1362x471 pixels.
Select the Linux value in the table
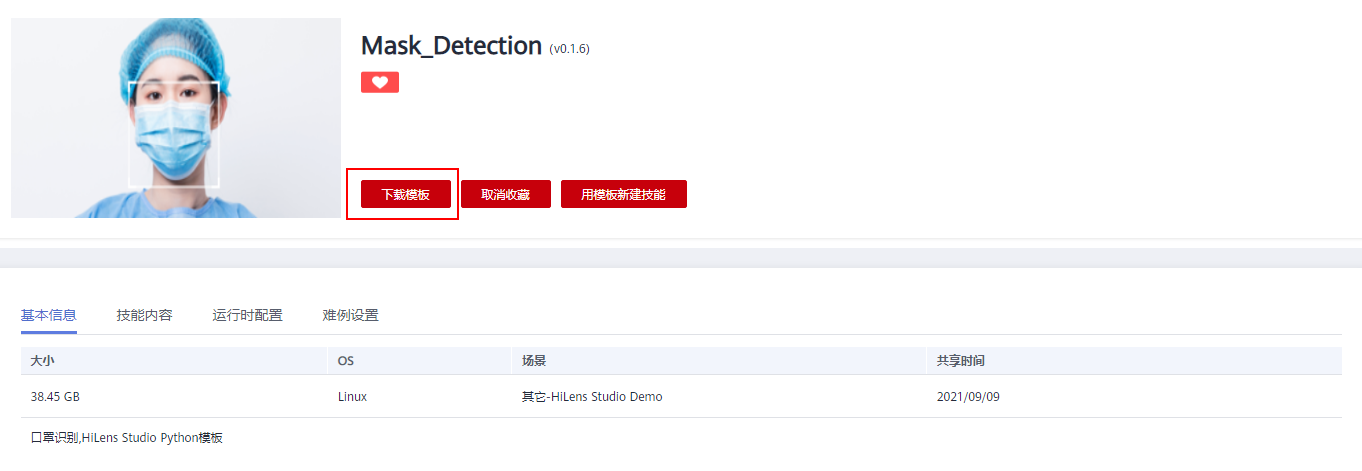[352, 397]
